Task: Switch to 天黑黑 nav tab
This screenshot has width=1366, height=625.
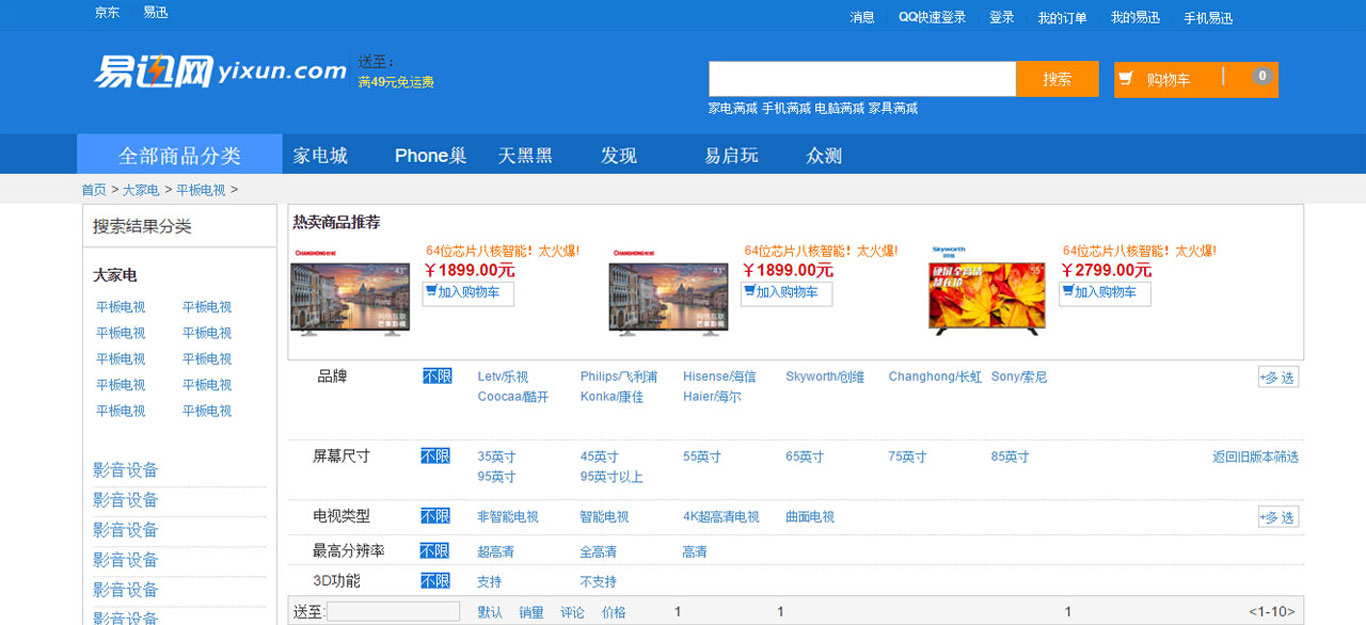Action: [525, 155]
